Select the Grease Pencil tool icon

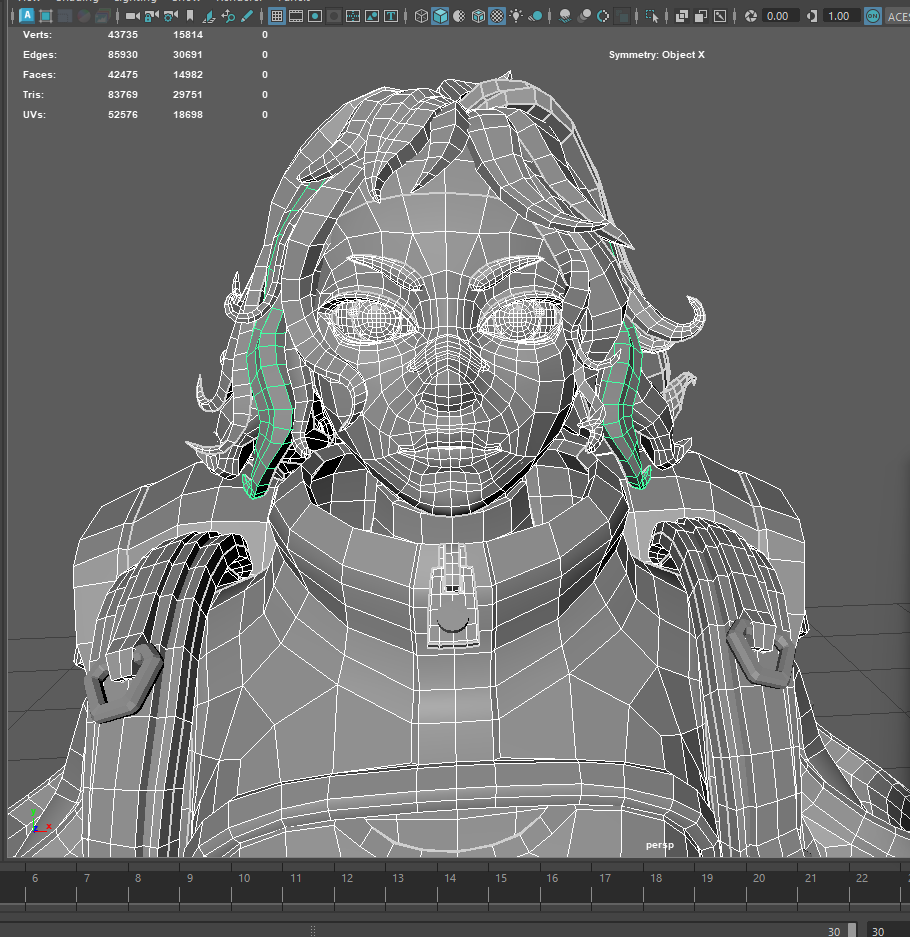pyautogui.click(x=247, y=16)
